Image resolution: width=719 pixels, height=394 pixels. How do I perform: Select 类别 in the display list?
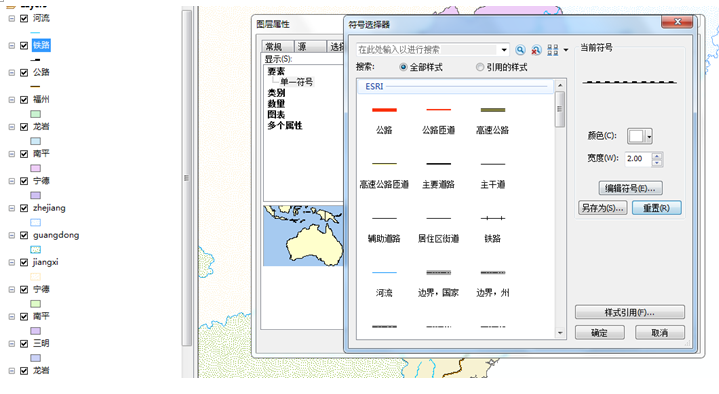[276, 93]
